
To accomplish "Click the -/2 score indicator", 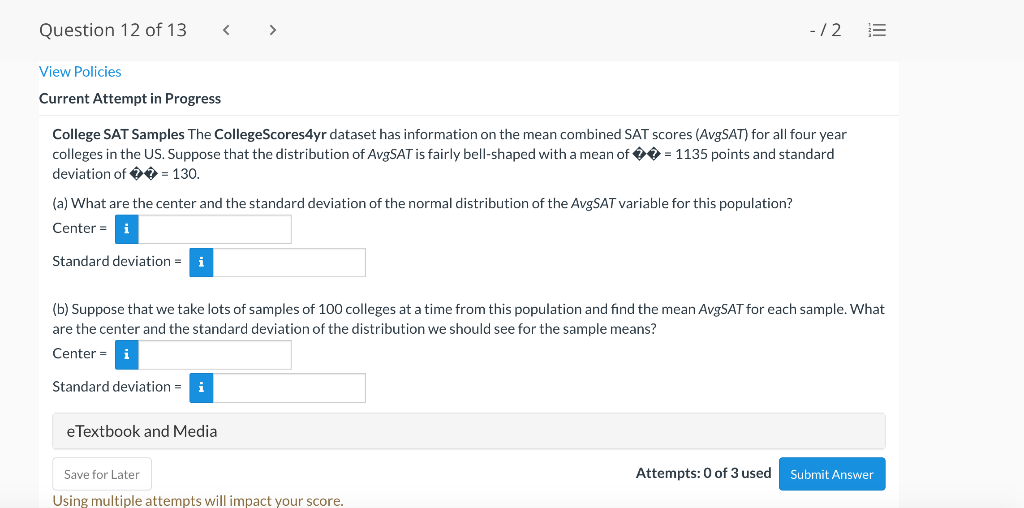I will [825, 30].
